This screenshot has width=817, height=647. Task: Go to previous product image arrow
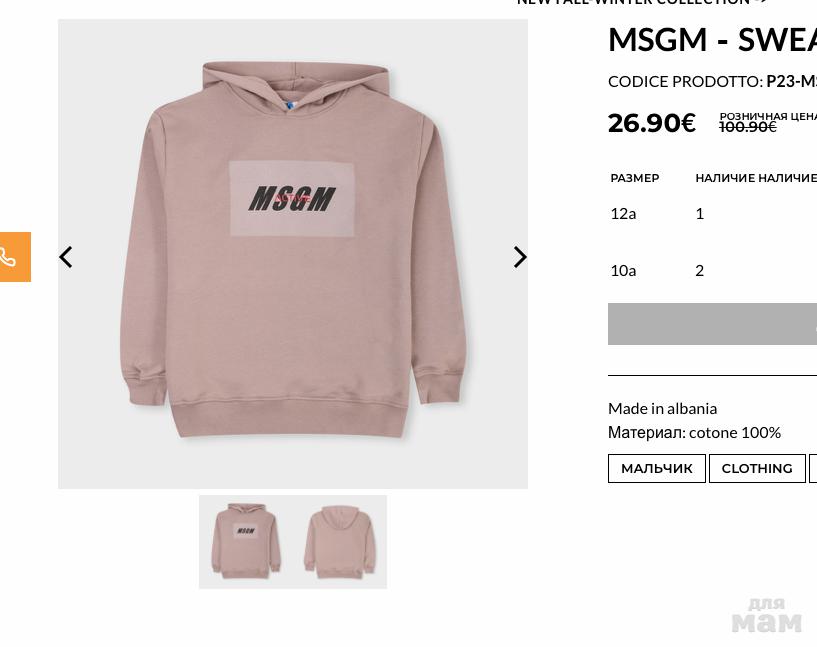(x=66, y=257)
